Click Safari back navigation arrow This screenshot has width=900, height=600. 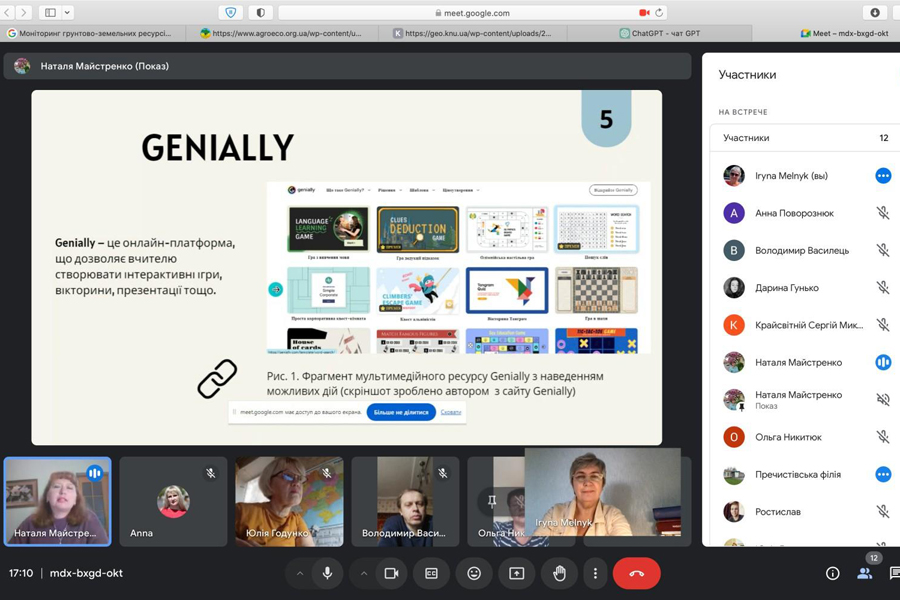tap(7, 12)
